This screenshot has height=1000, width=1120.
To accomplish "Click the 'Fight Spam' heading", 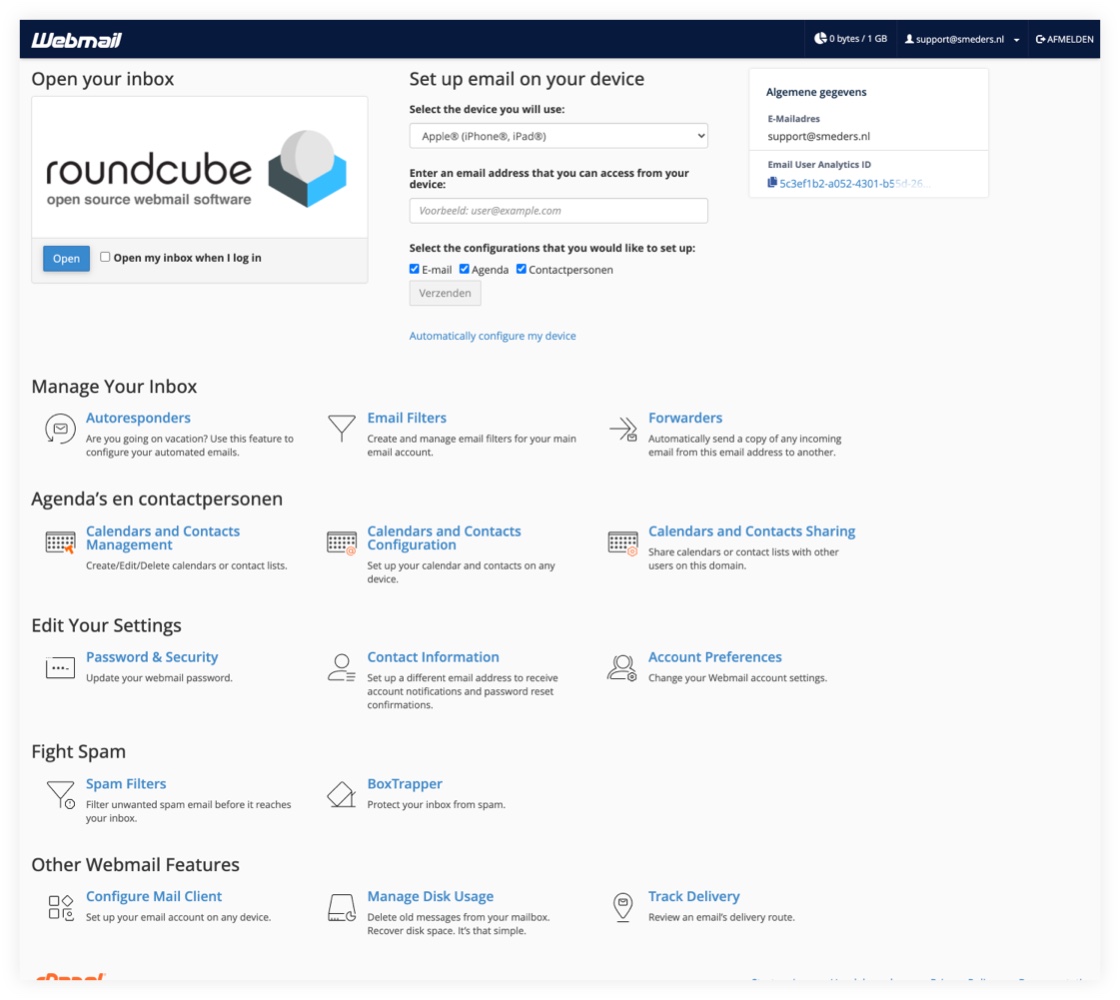I will (79, 751).
